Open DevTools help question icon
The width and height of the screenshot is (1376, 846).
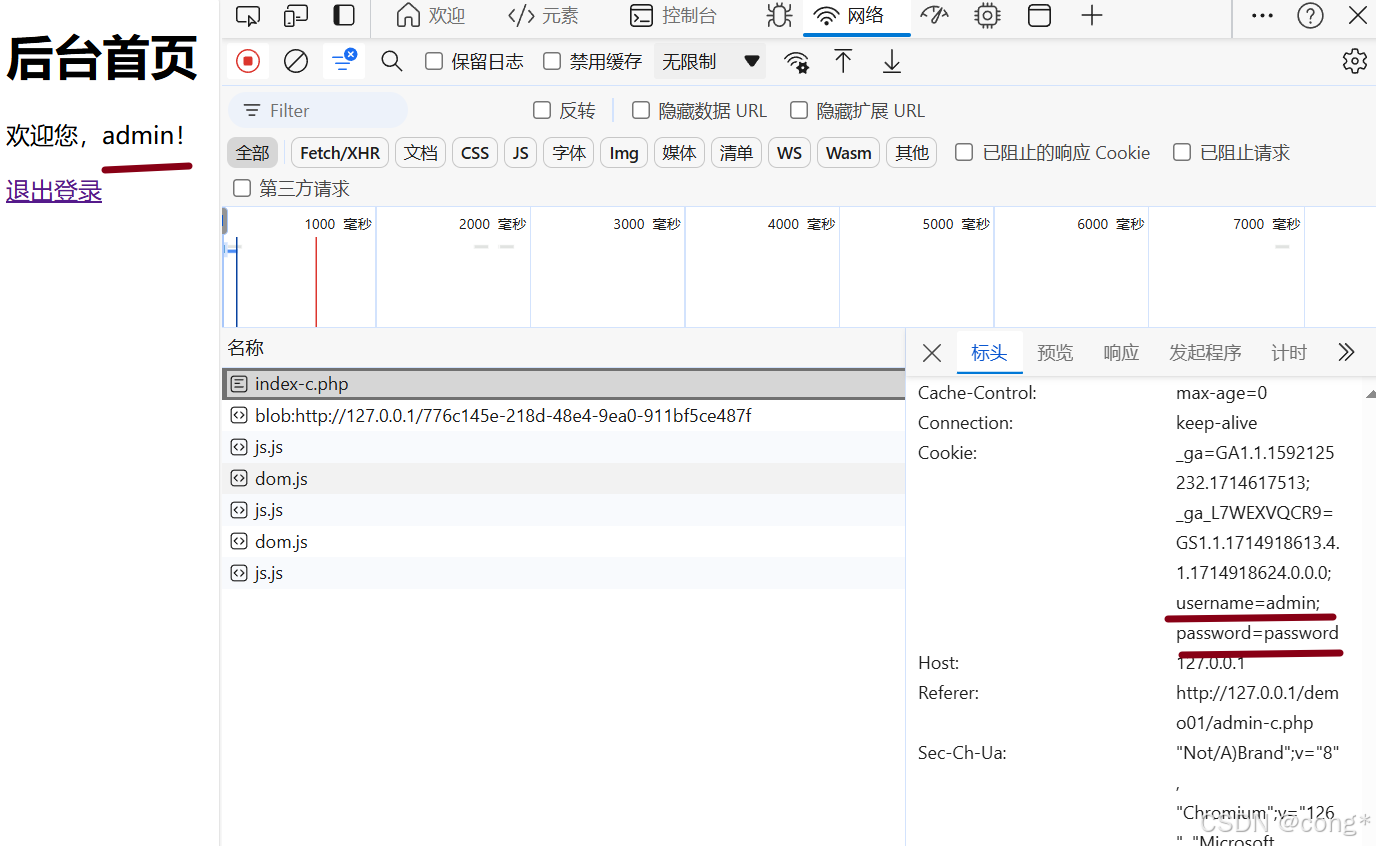tap(1310, 16)
